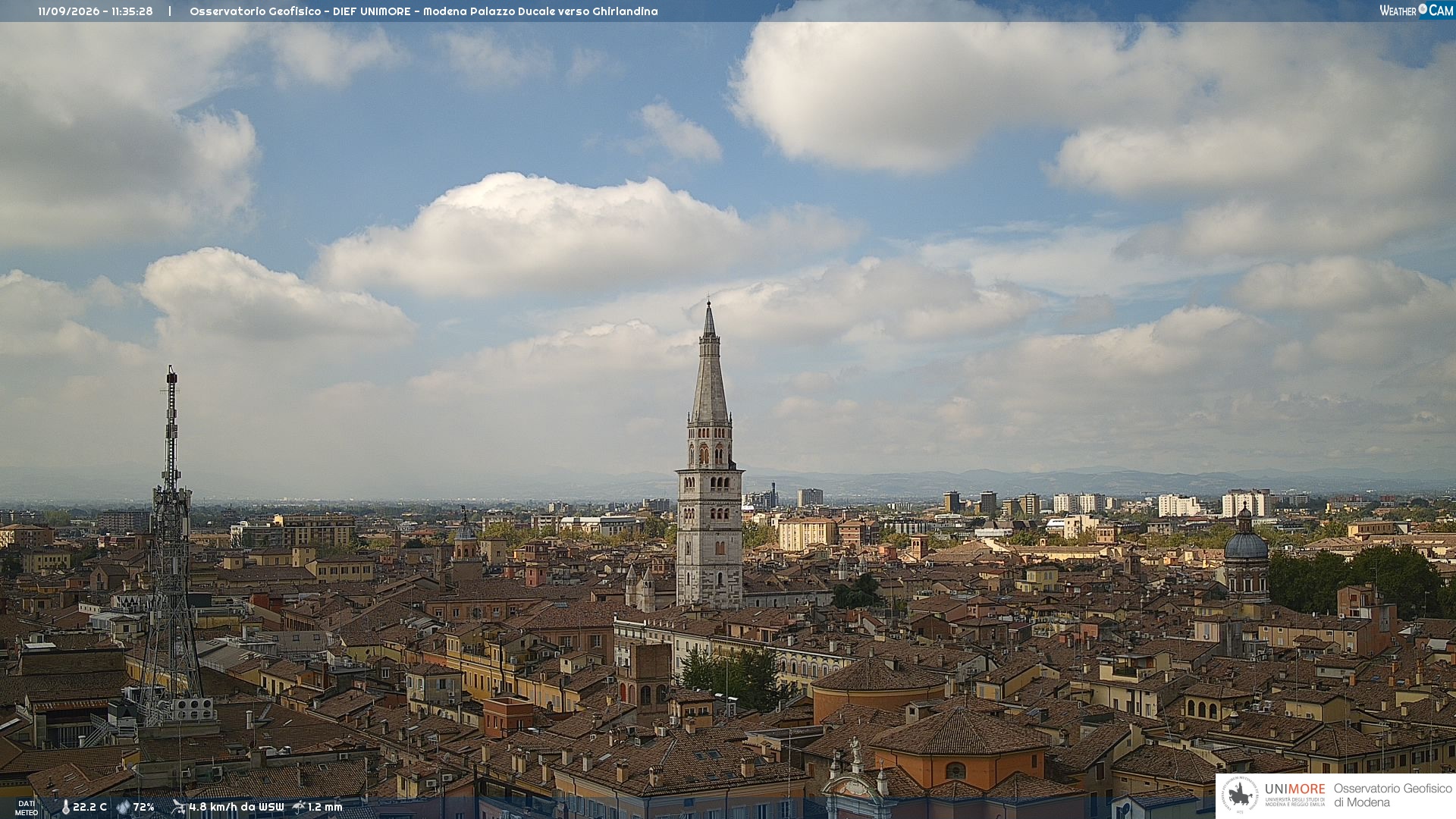Viewport: 1456px width, 819px height.
Task: Open the Osservatorio Geofisico di Modena logo text
Action: 1392,795
